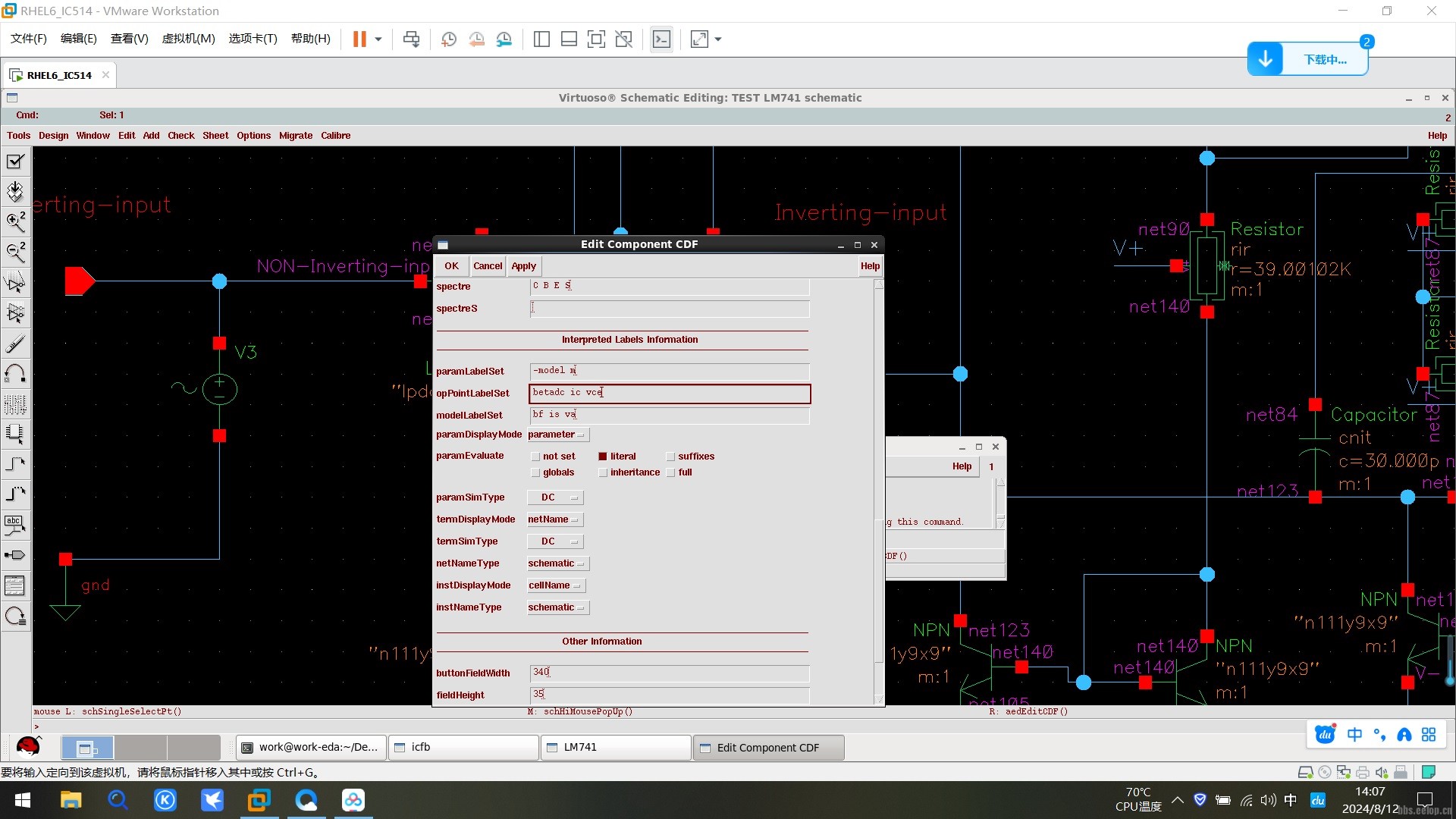Click the spectreS input field

pyautogui.click(x=670, y=309)
